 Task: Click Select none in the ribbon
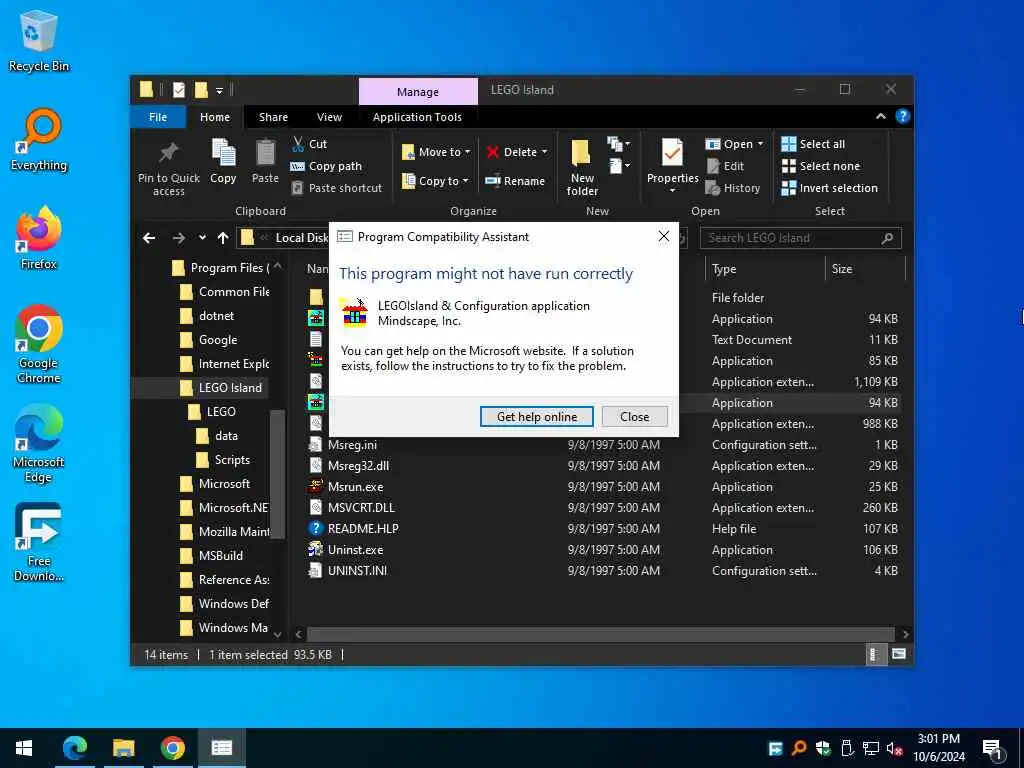821,167
